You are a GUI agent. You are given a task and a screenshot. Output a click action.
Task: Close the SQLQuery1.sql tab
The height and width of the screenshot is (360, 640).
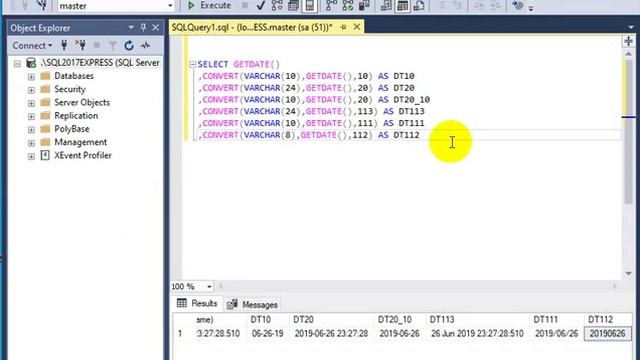click(357, 27)
